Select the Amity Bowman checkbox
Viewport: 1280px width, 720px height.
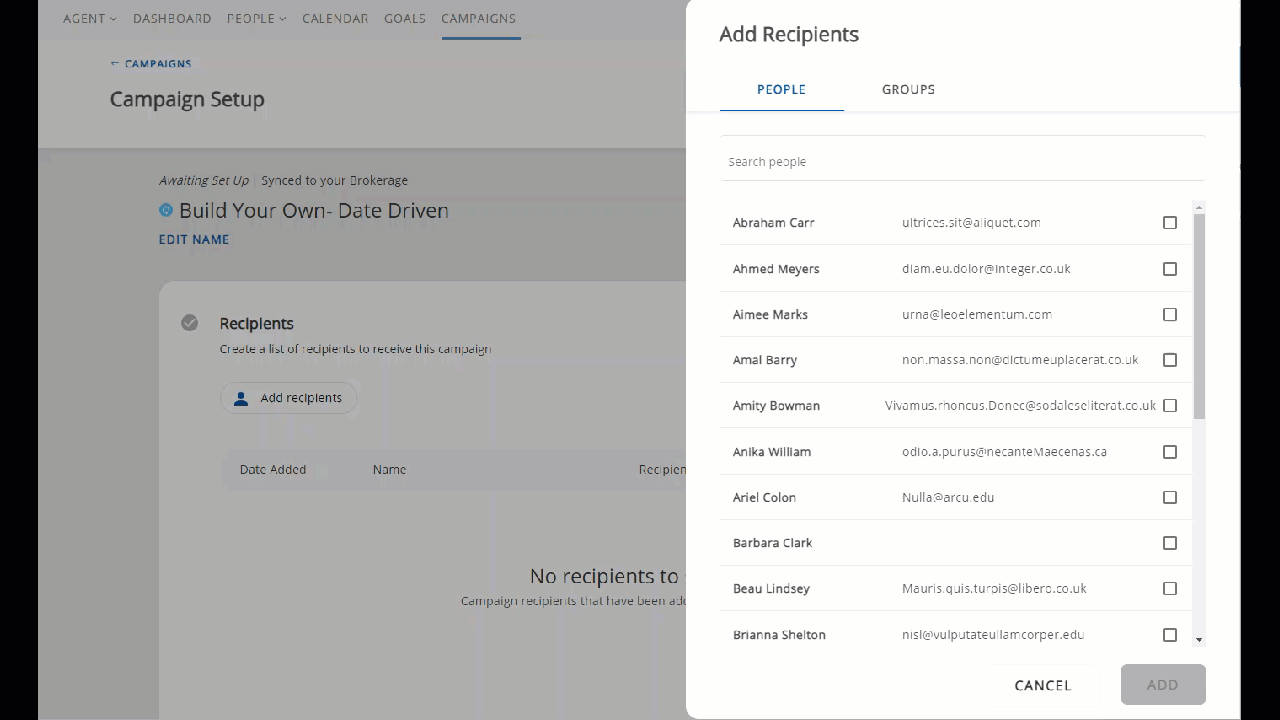(1170, 406)
